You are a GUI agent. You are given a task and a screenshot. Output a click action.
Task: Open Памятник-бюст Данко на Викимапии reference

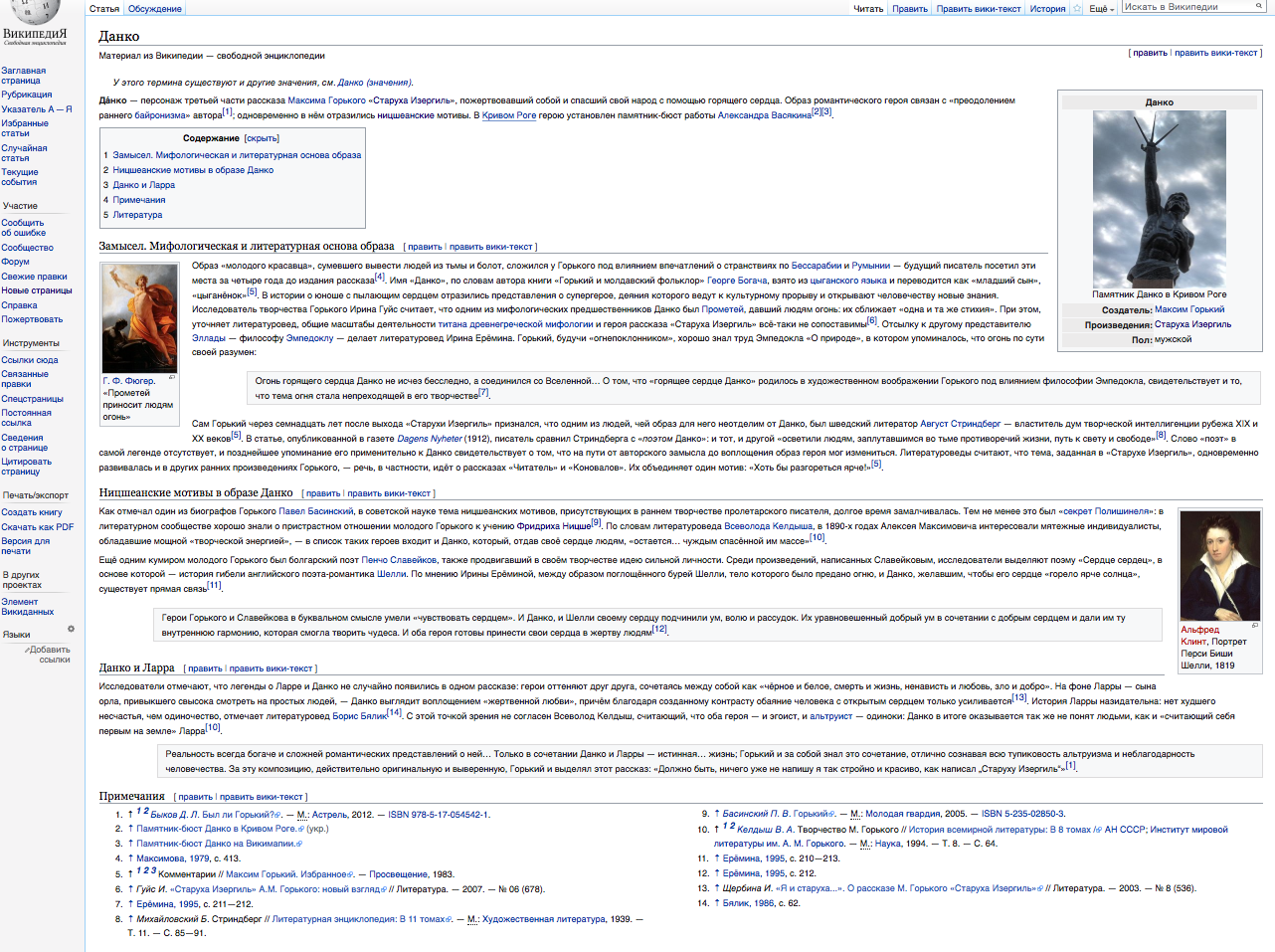[219, 844]
